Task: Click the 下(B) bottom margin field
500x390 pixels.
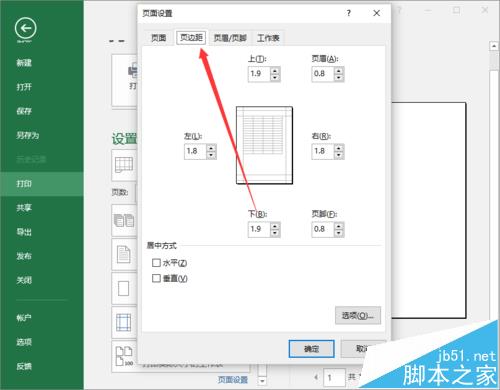Action: [x=259, y=229]
